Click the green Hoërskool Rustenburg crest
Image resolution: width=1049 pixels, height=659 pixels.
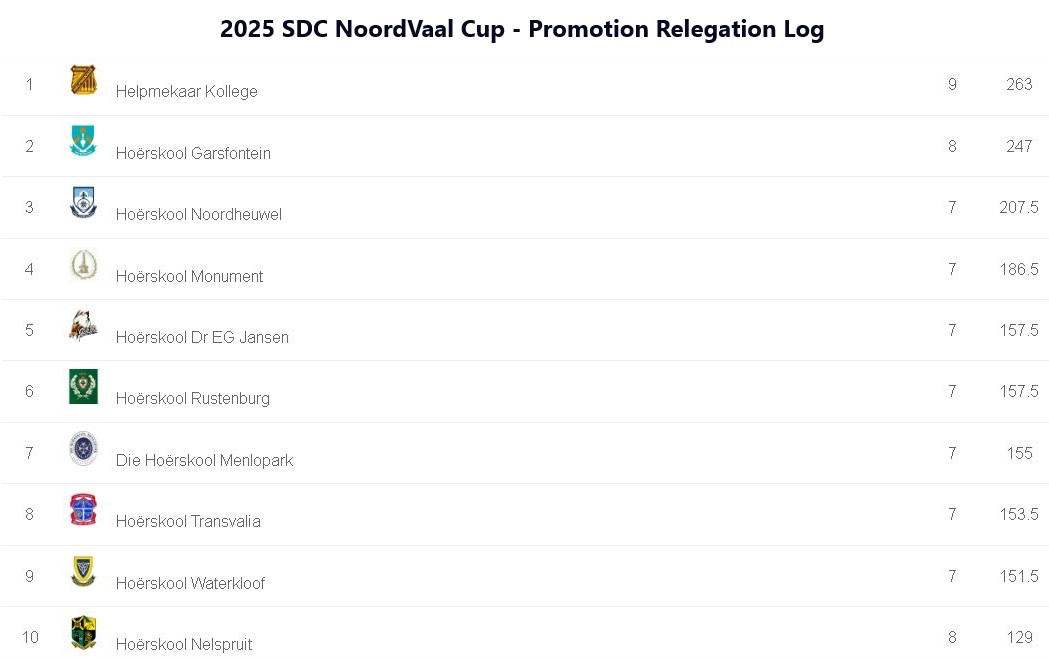[83, 387]
